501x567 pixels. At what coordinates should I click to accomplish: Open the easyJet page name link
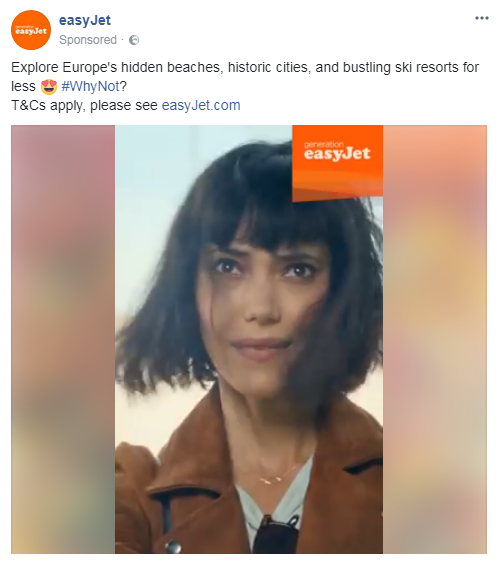(x=85, y=20)
